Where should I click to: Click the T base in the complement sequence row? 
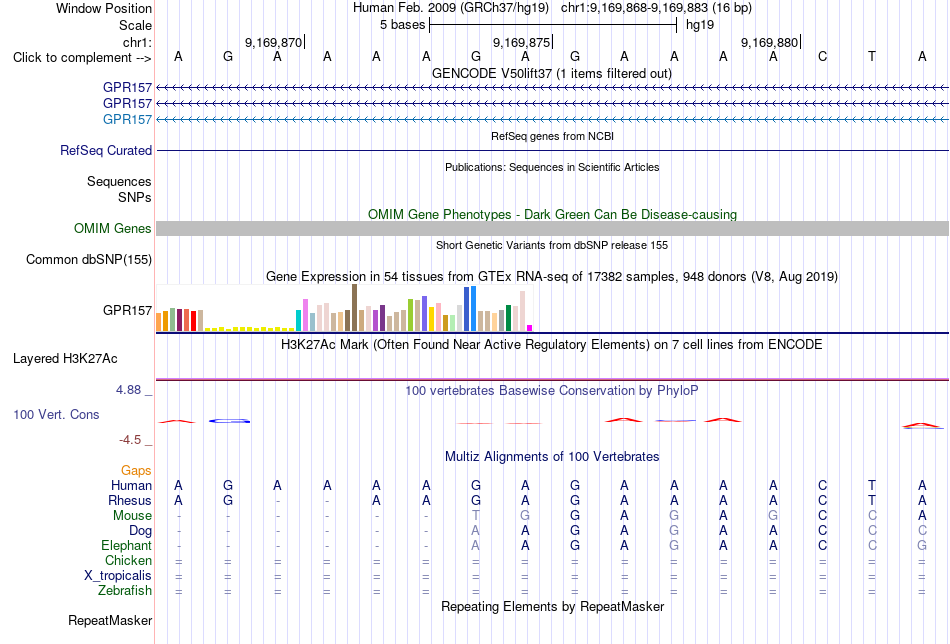point(872,57)
